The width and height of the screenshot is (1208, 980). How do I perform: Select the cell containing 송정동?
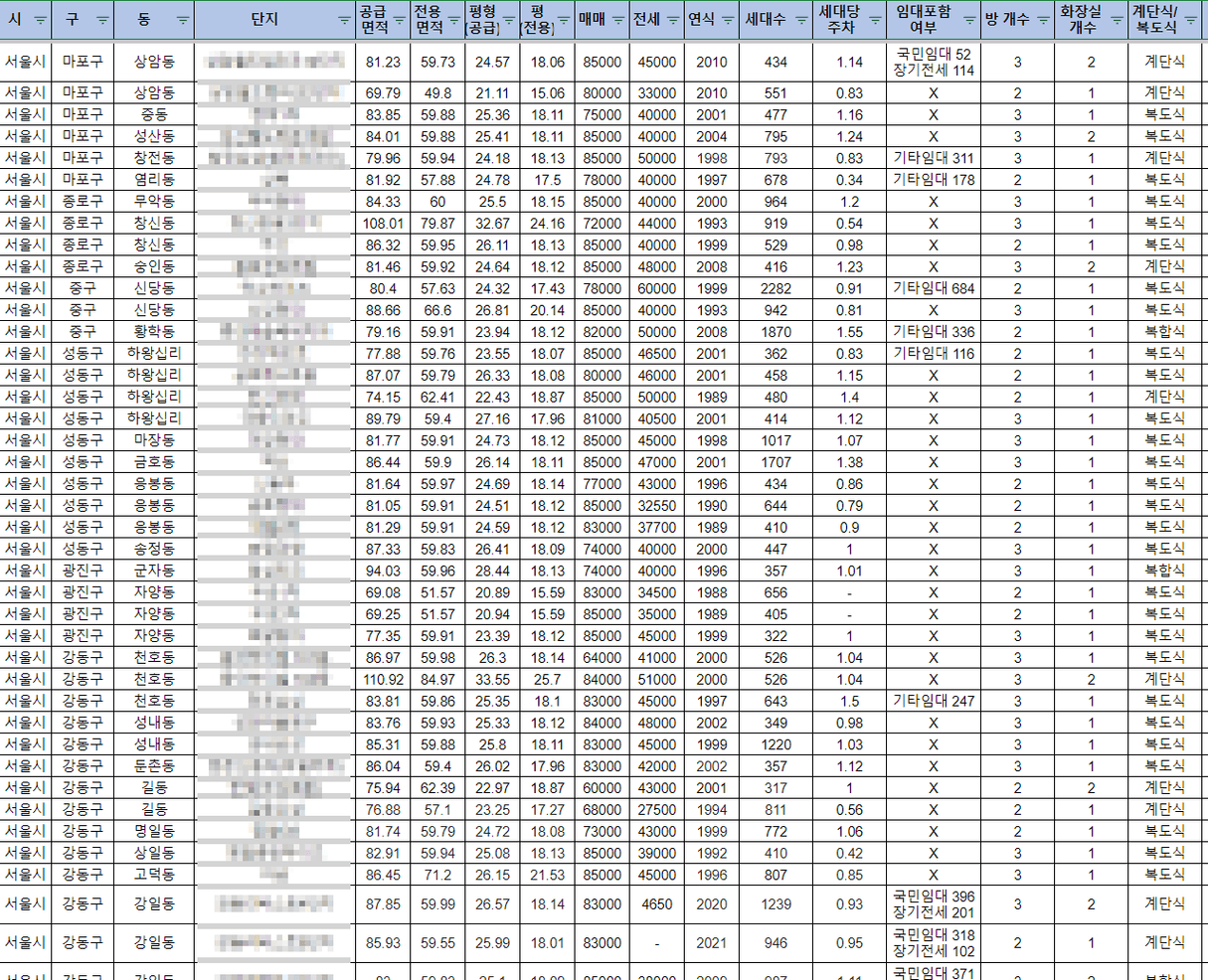point(154,549)
